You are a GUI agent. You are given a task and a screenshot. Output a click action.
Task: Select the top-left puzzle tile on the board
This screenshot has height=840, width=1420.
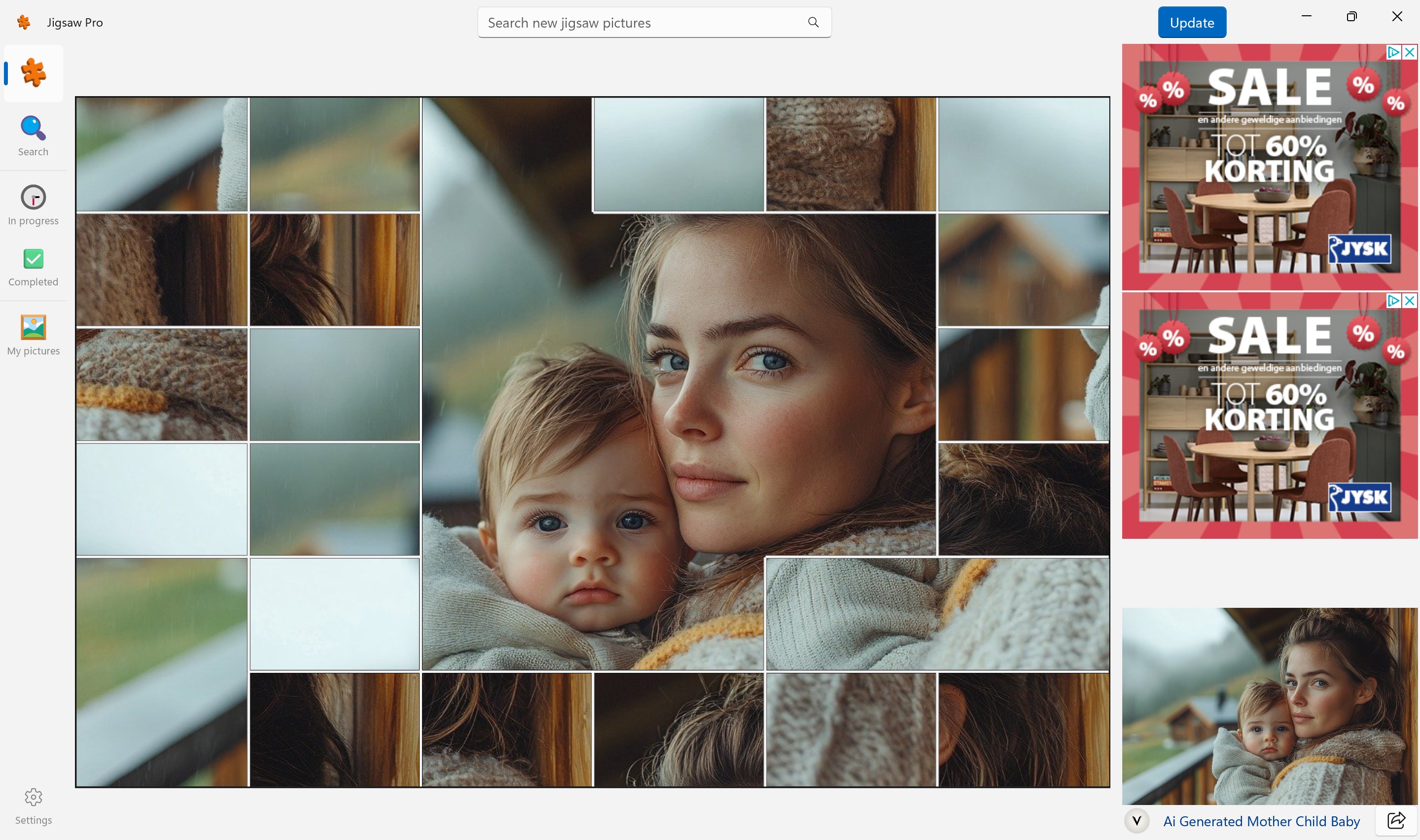161,154
